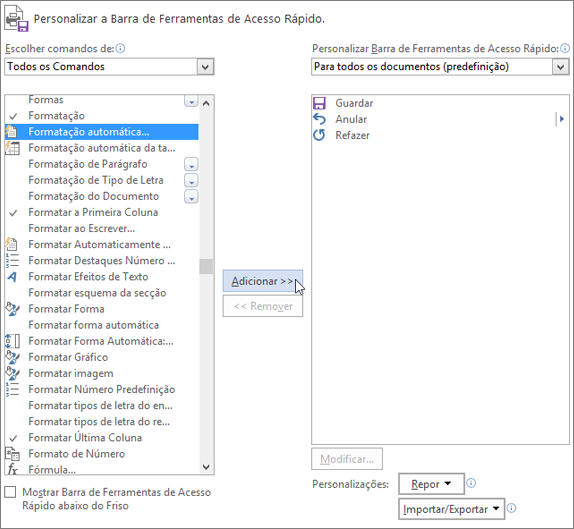Click checkmark of Formatação list entry
This screenshot has width=574, height=529.
coord(14,116)
